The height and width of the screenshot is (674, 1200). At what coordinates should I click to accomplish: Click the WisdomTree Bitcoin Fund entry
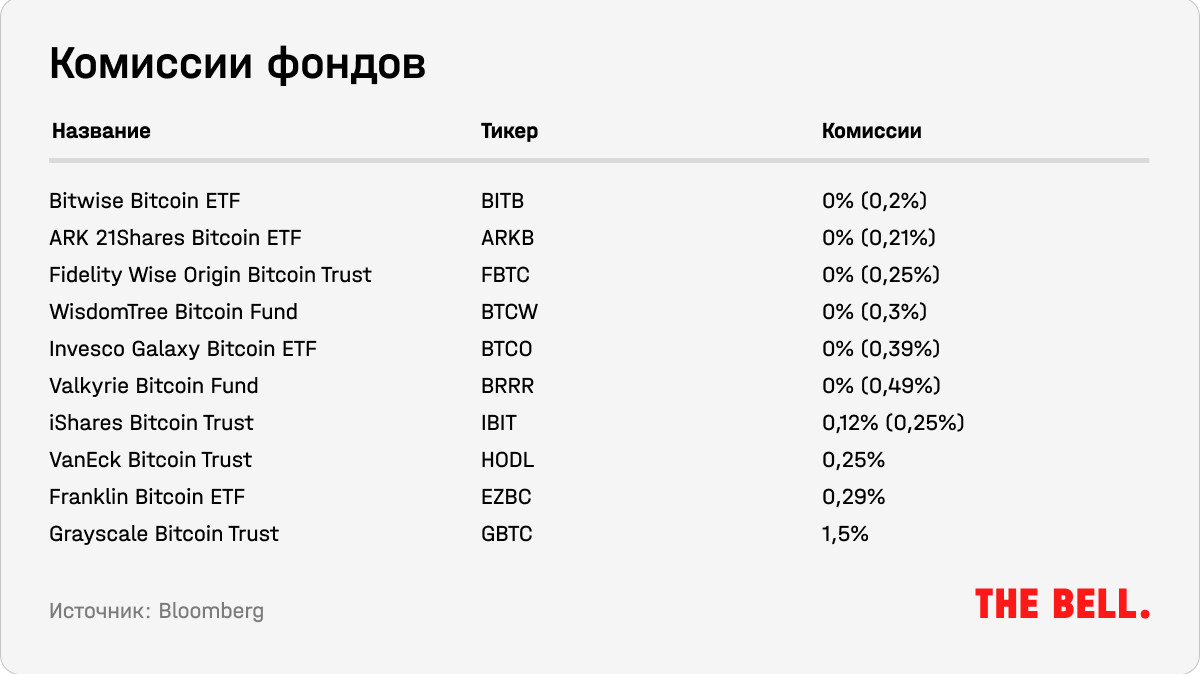173,312
